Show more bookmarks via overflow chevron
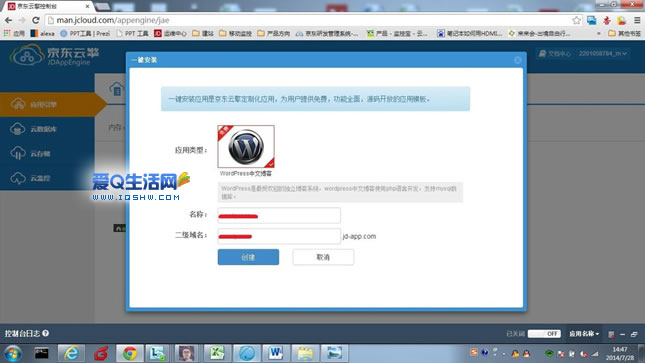The width and height of the screenshot is (645, 363). point(599,33)
